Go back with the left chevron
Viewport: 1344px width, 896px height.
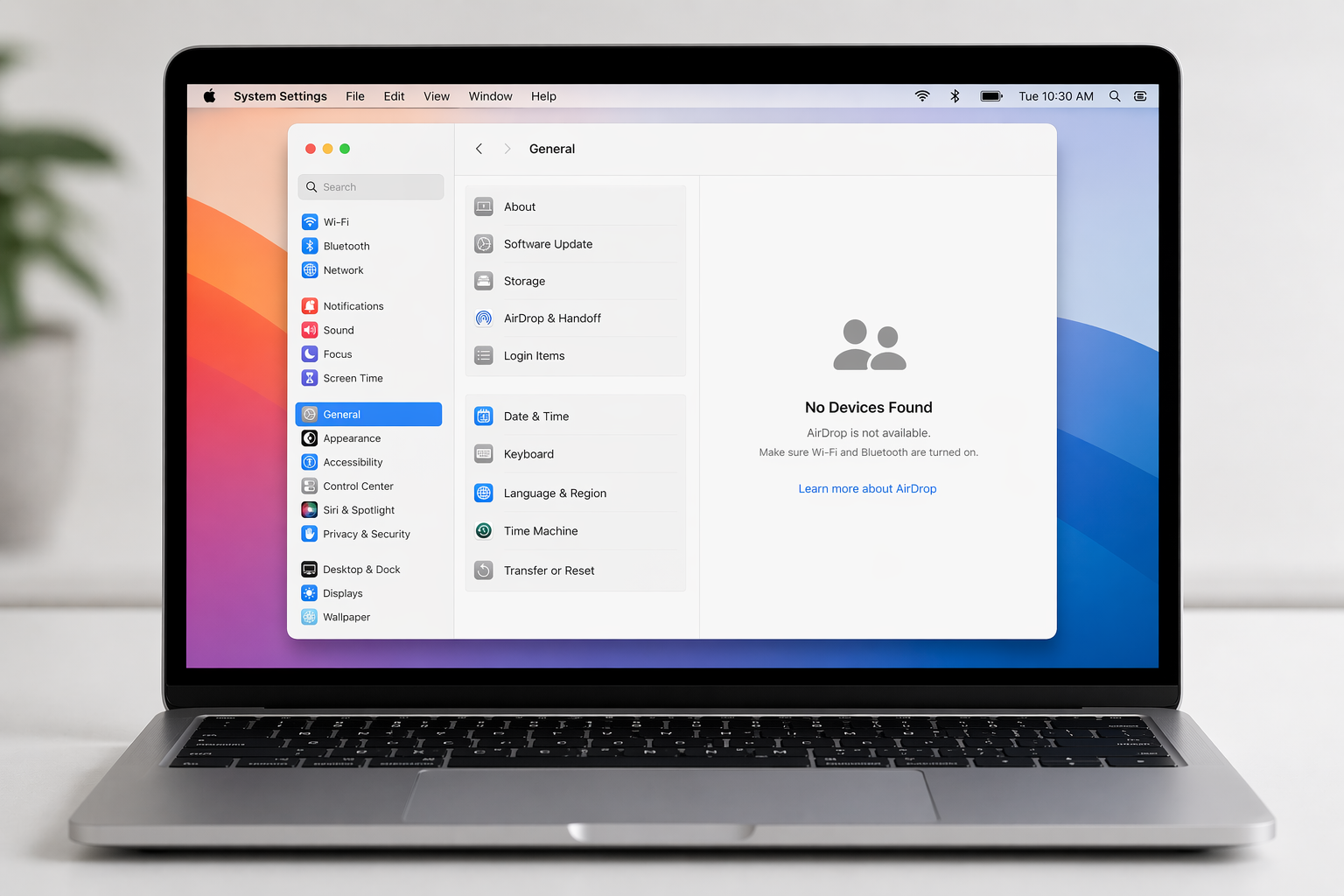[x=479, y=149]
